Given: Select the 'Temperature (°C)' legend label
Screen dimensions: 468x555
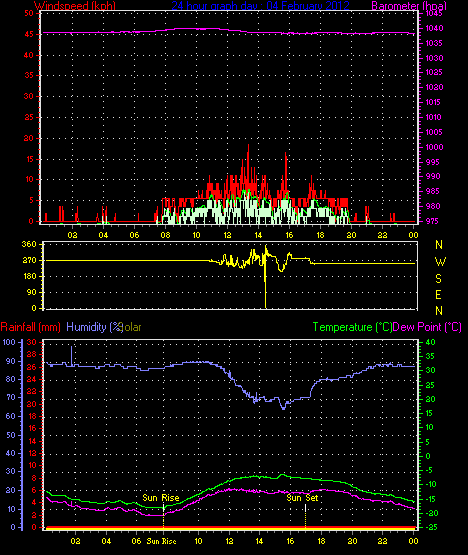Looking at the screenshot, I should click(352, 327).
